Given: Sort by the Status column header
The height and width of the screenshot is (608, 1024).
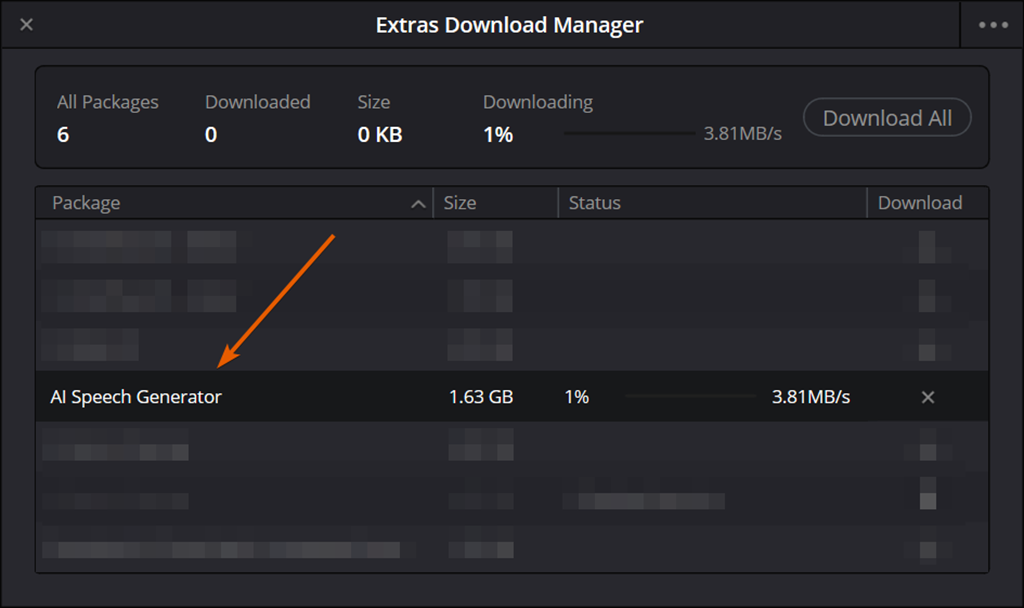Looking at the screenshot, I should point(595,203).
